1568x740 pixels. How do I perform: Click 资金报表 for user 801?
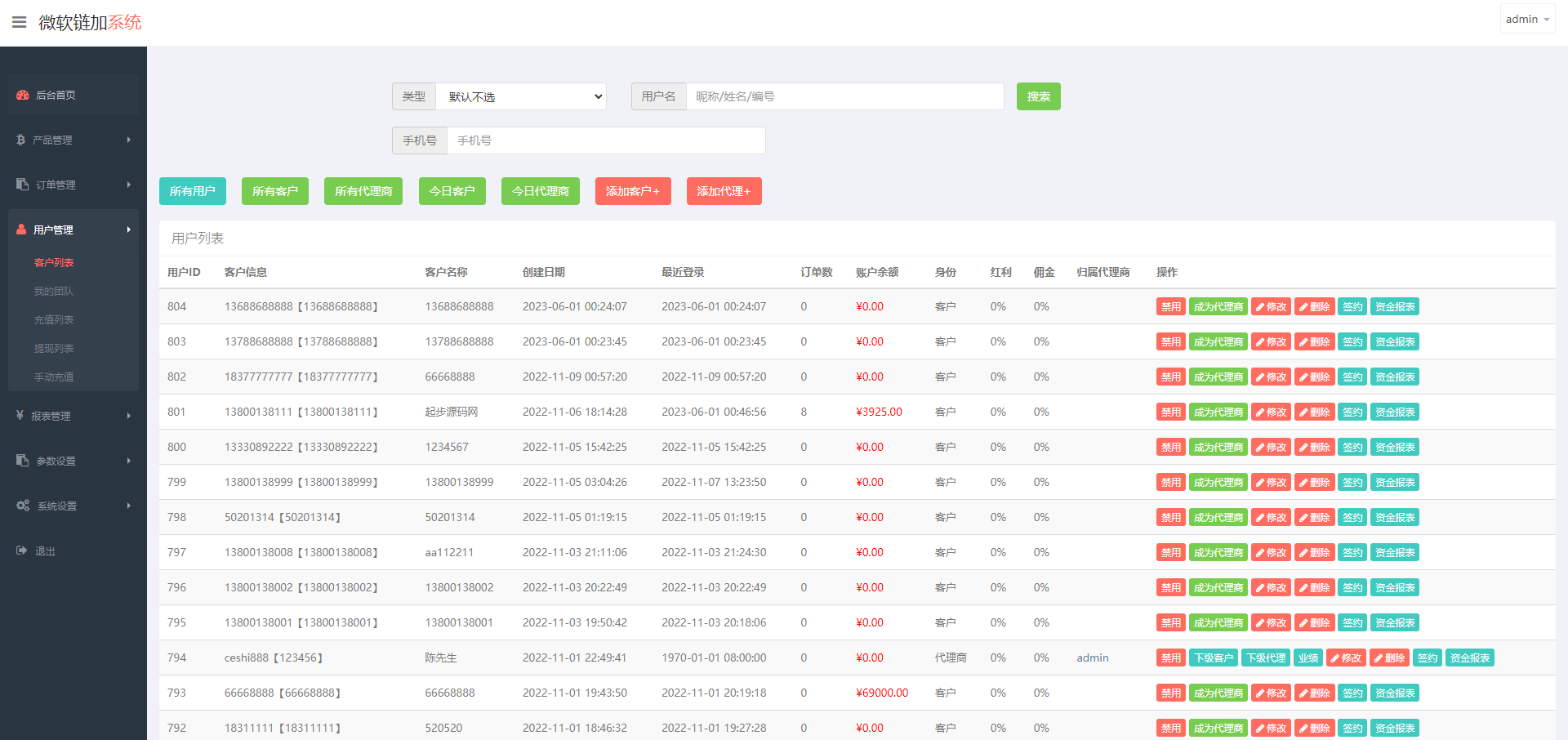pyautogui.click(x=1394, y=412)
